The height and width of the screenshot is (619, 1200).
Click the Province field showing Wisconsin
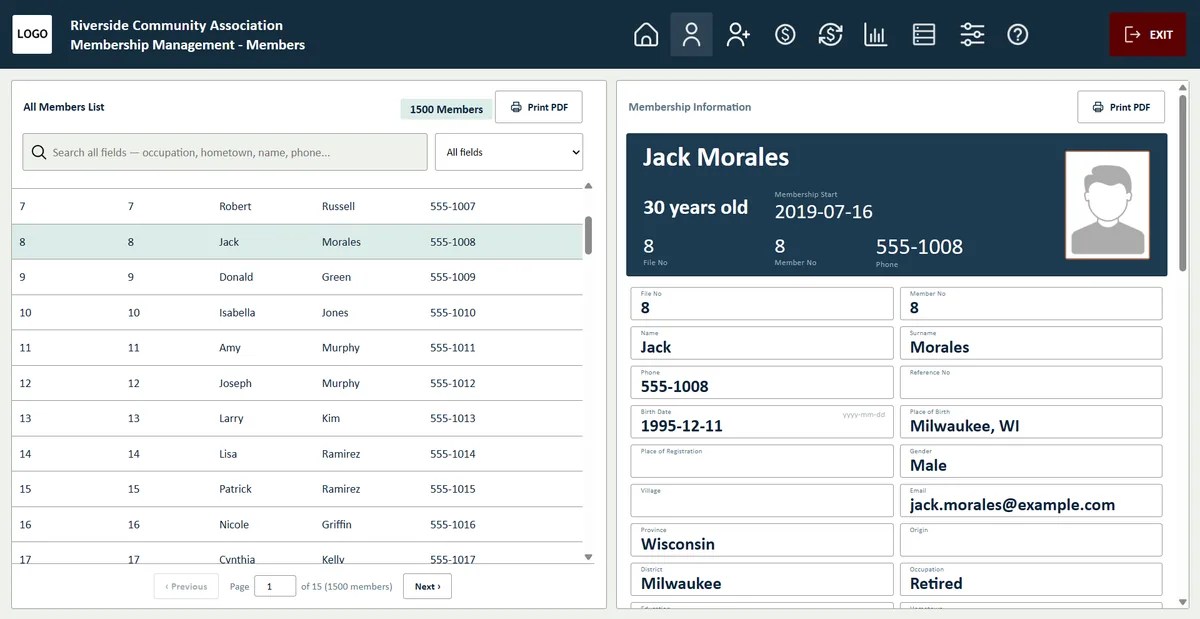pos(762,540)
